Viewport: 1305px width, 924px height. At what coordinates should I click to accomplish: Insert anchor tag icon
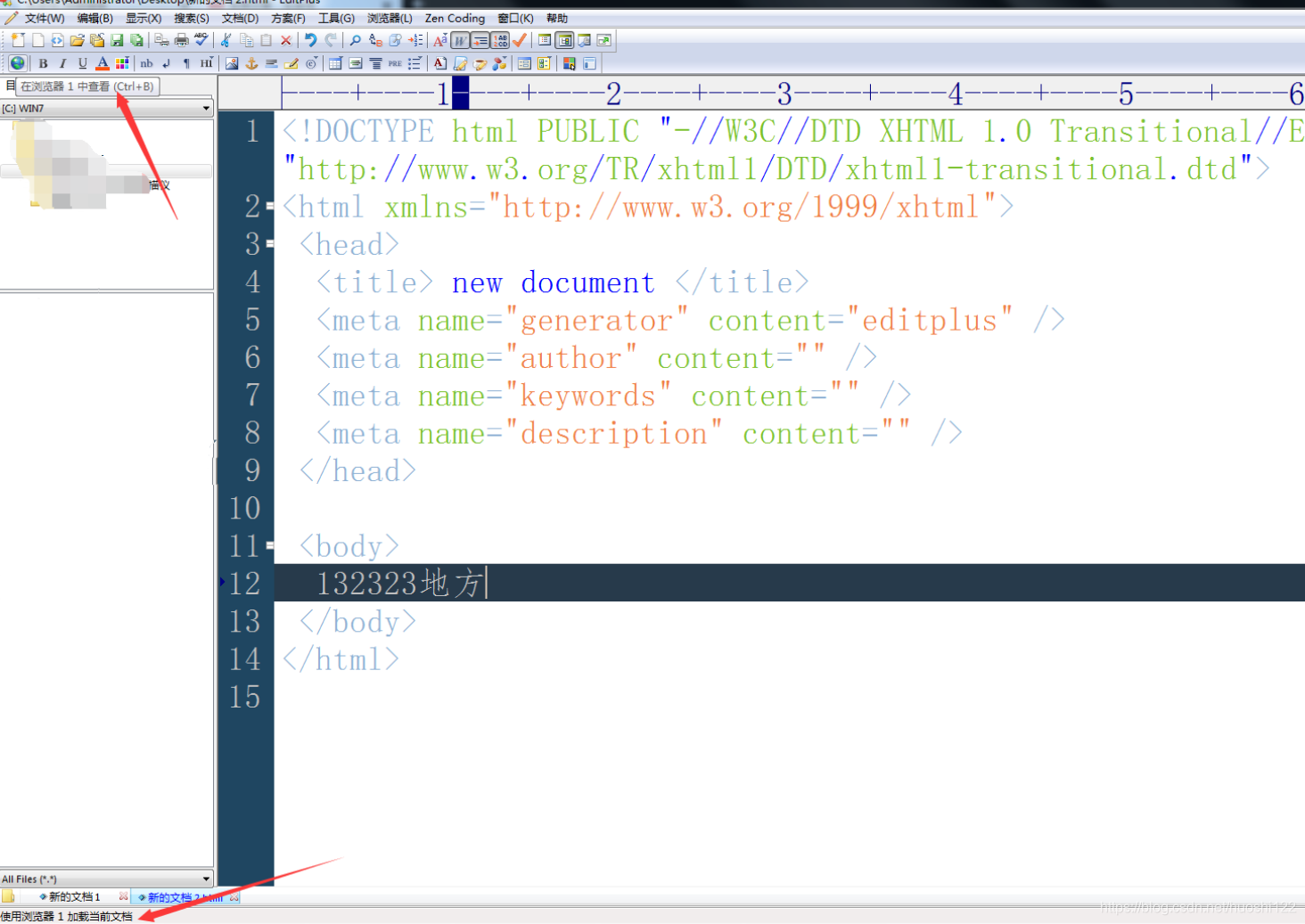pos(251,63)
